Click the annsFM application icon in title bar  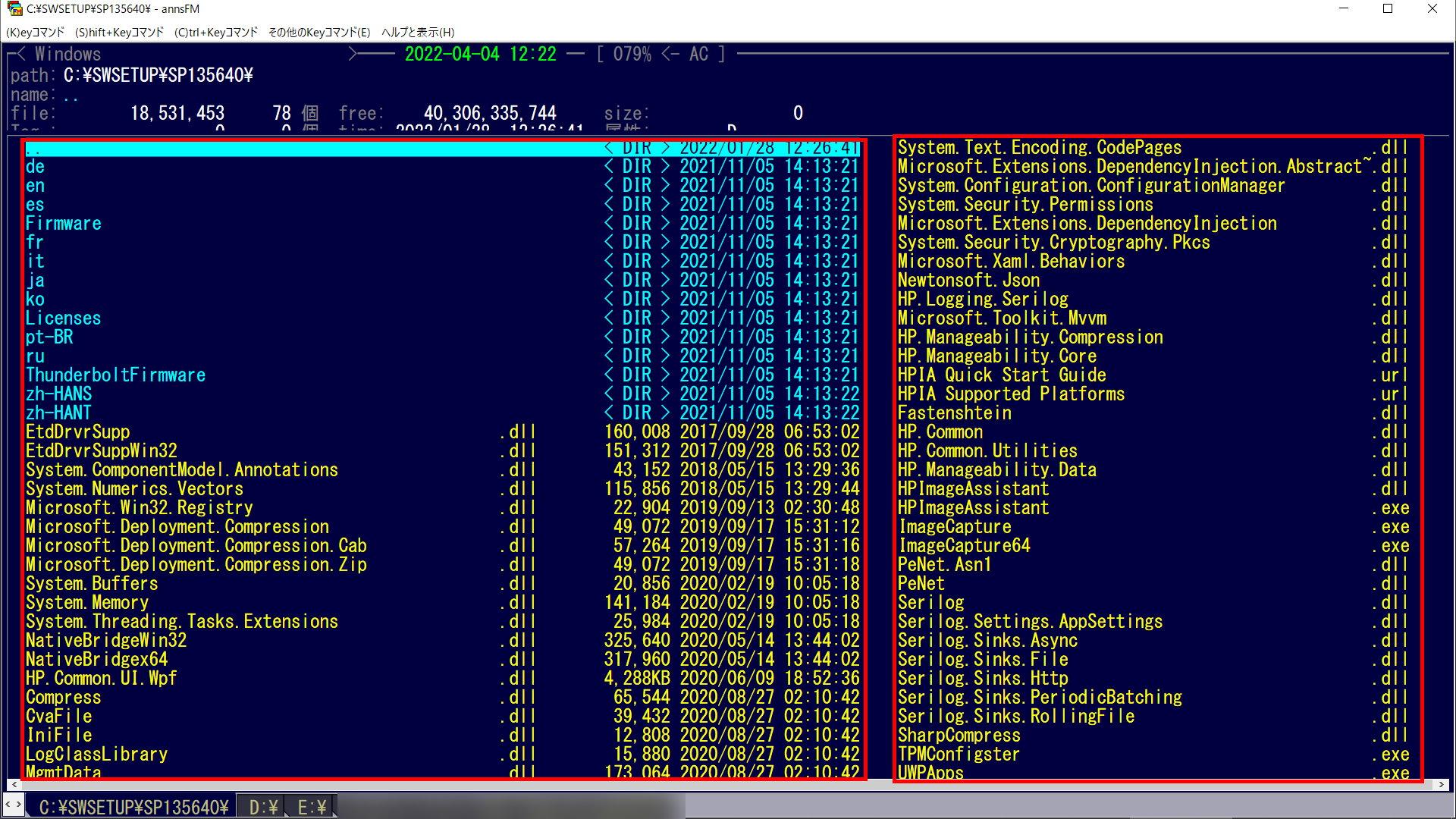point(14,9)
